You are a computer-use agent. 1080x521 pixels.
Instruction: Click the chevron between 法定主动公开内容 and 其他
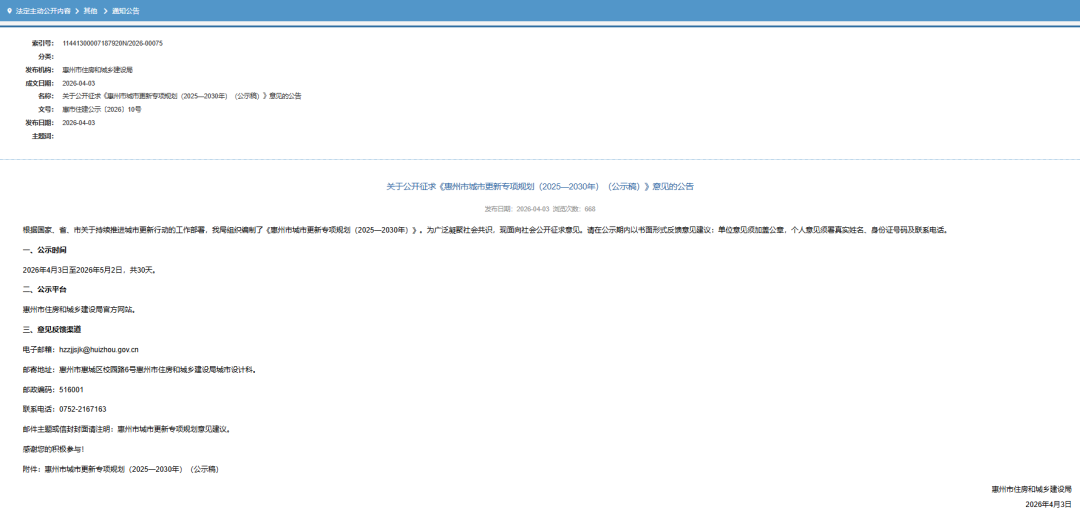point(76,11)
